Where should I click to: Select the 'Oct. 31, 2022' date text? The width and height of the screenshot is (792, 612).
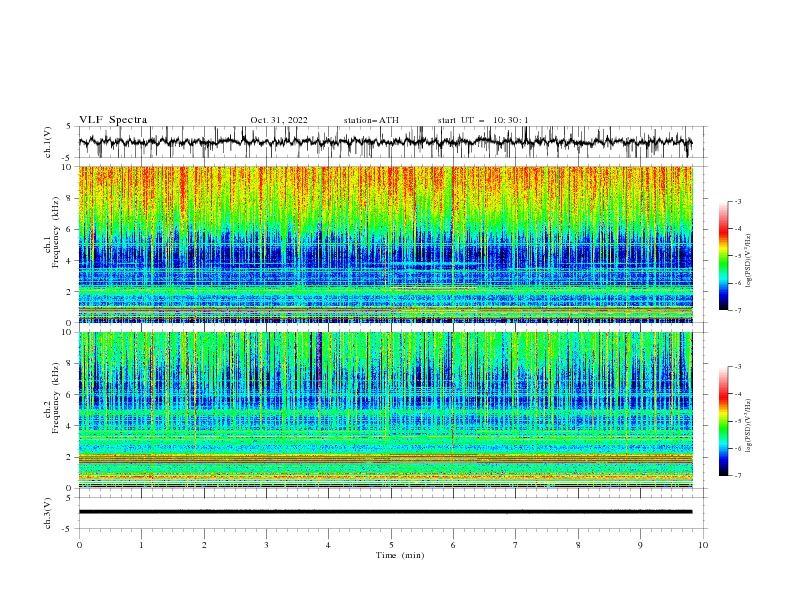pos(279,120)
